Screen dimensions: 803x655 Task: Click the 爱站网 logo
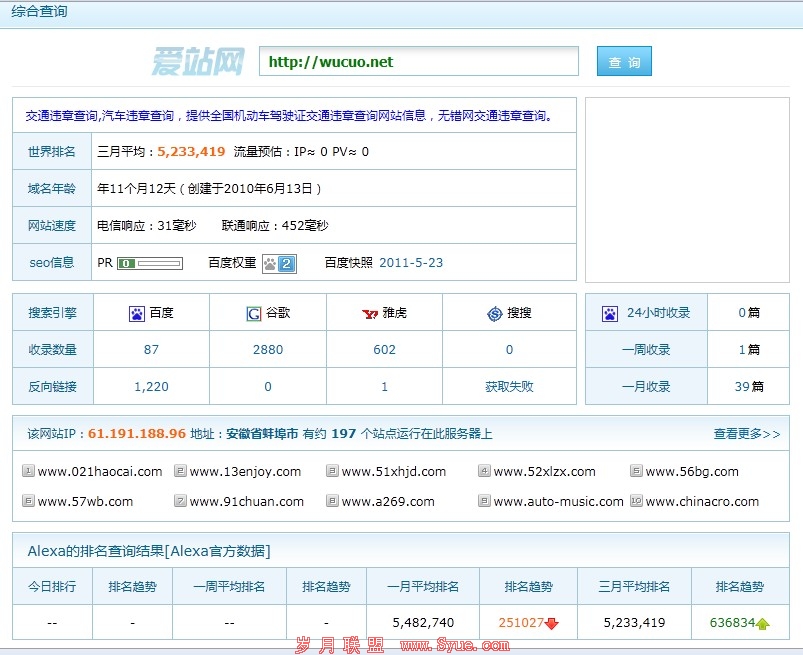[198, 61]
